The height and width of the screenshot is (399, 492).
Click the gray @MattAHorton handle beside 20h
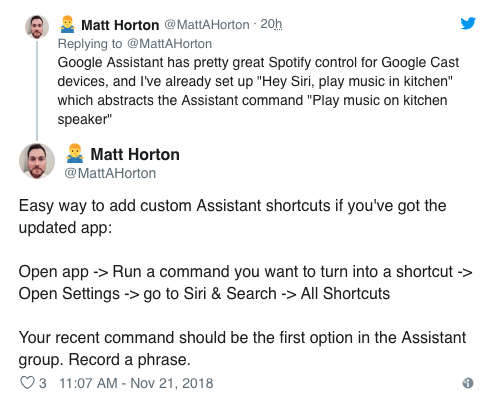pos(207,25)
